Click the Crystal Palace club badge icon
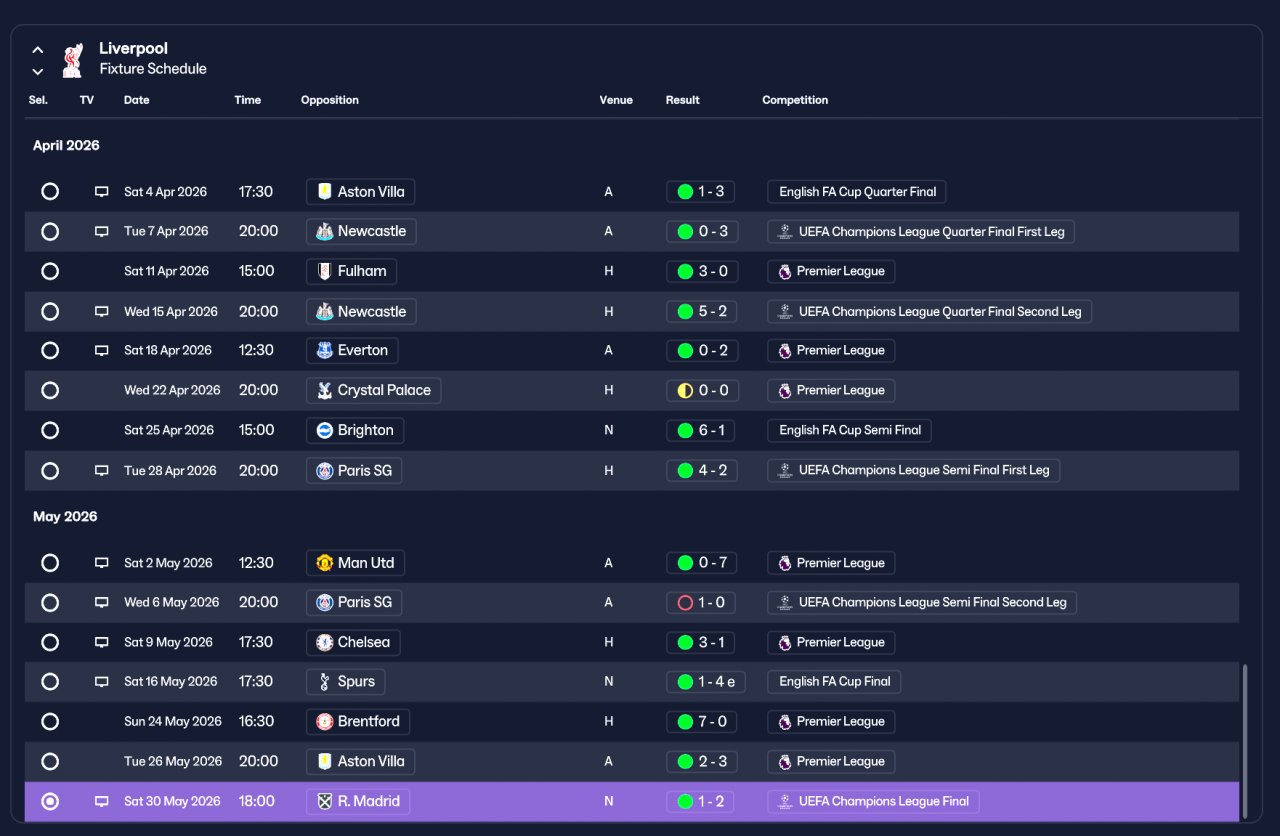 [324, 390]
